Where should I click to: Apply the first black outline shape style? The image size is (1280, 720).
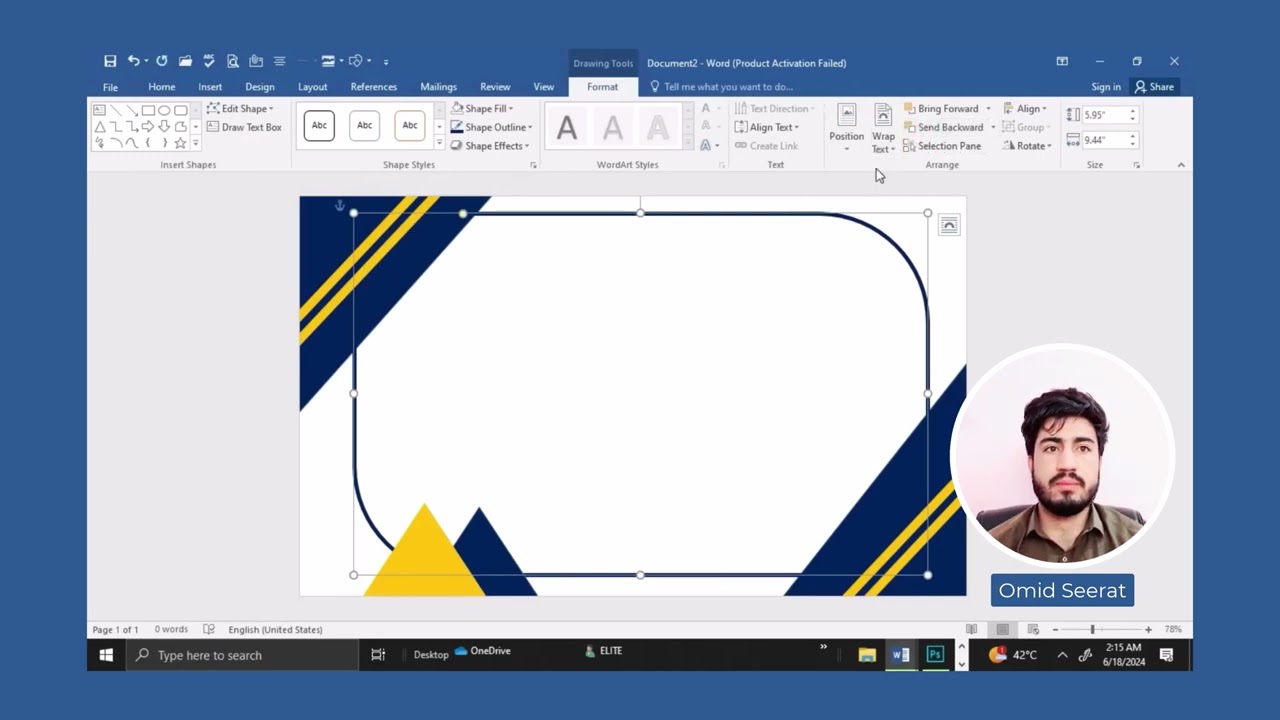point(319,126)
